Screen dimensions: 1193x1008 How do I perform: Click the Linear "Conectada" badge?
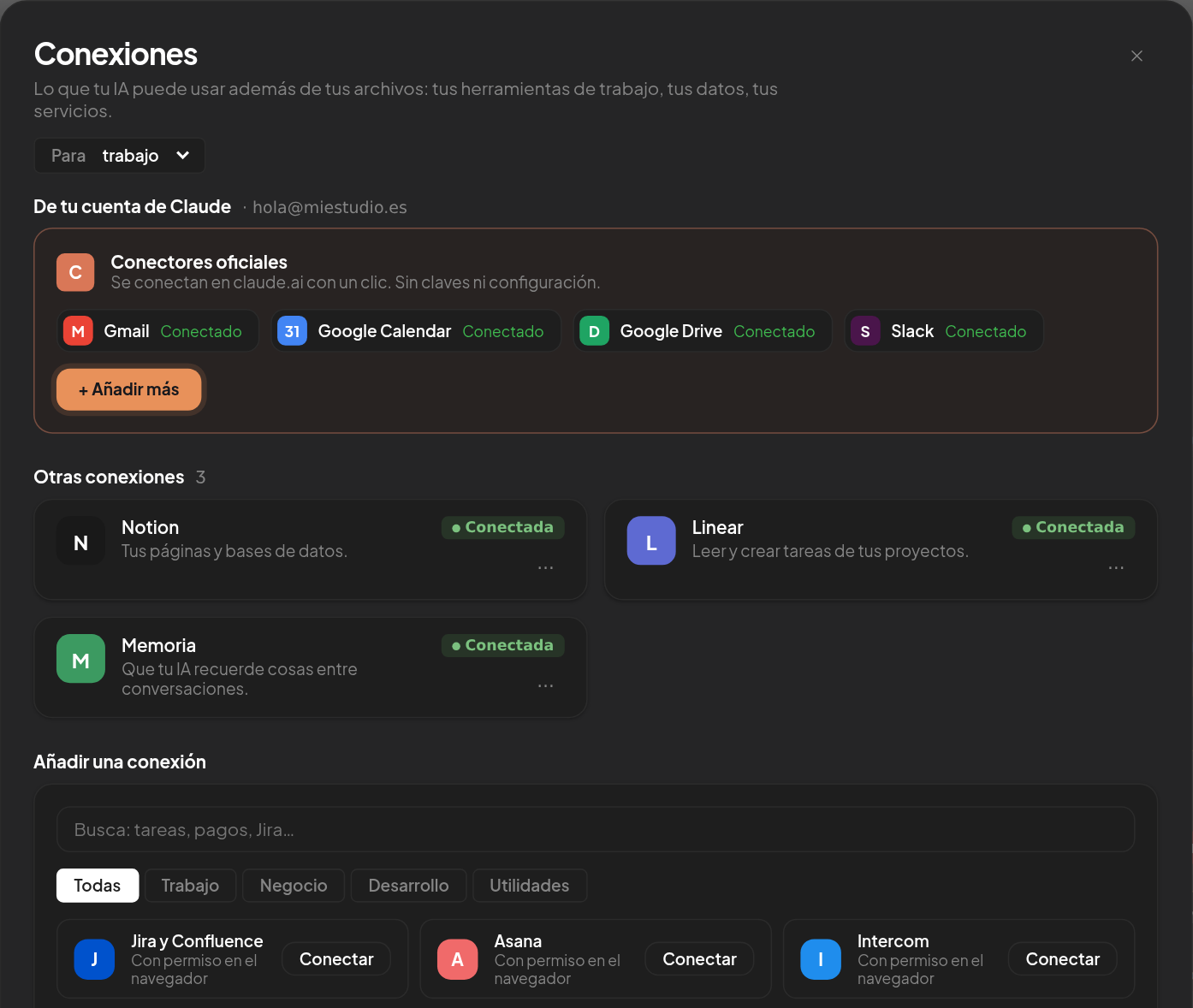click(1074, 527)
